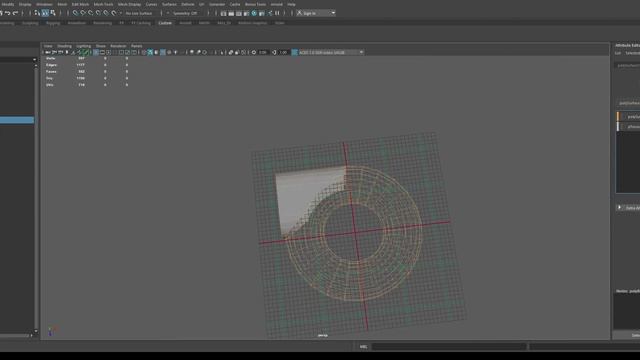Image resolution: width=640 pixels, height=360 pixels.
Task: Switch to the Custom shelf tab
Action: [165, 23]
